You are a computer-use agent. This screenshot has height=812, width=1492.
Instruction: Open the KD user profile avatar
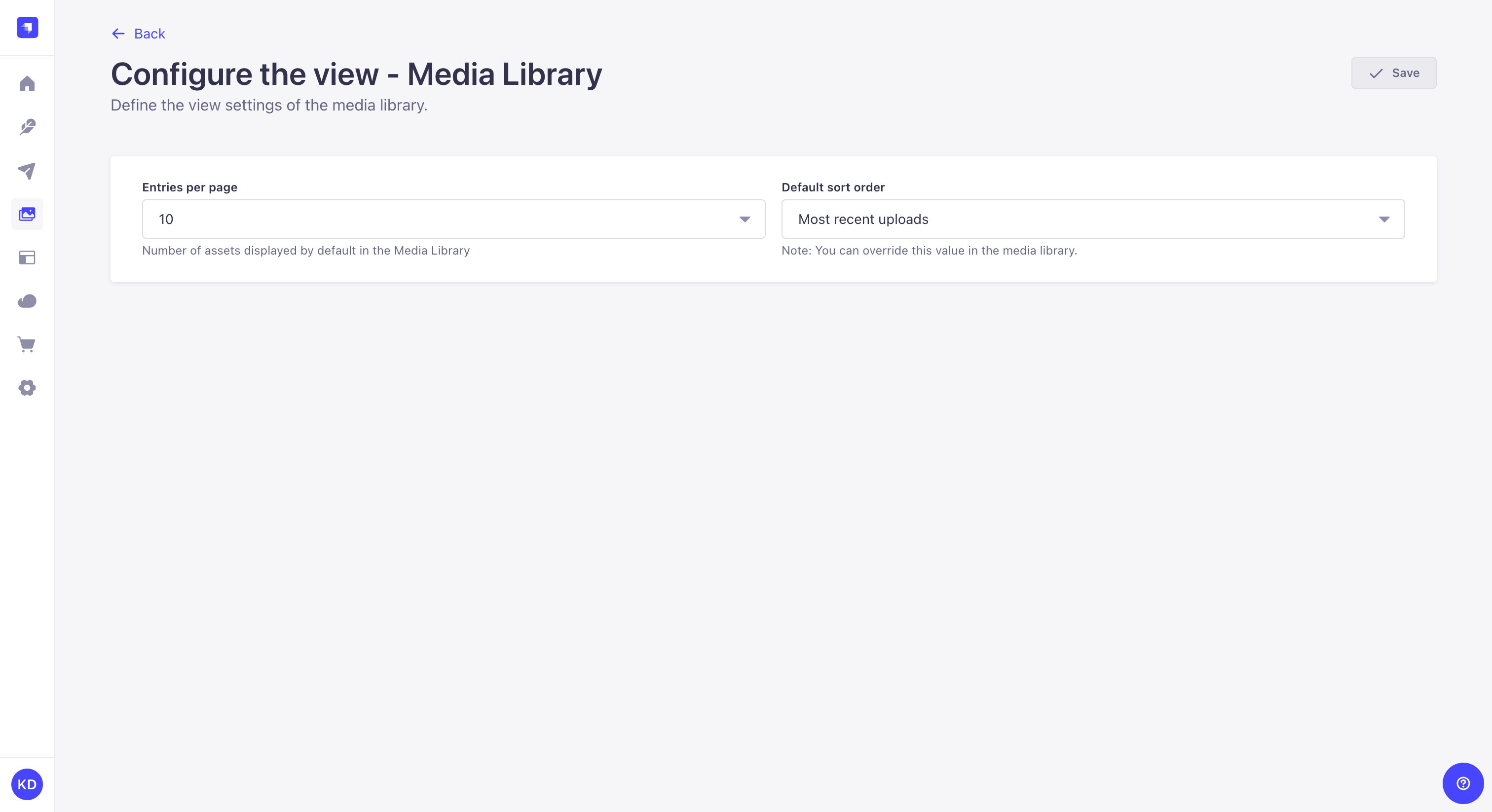coord(27,784)
